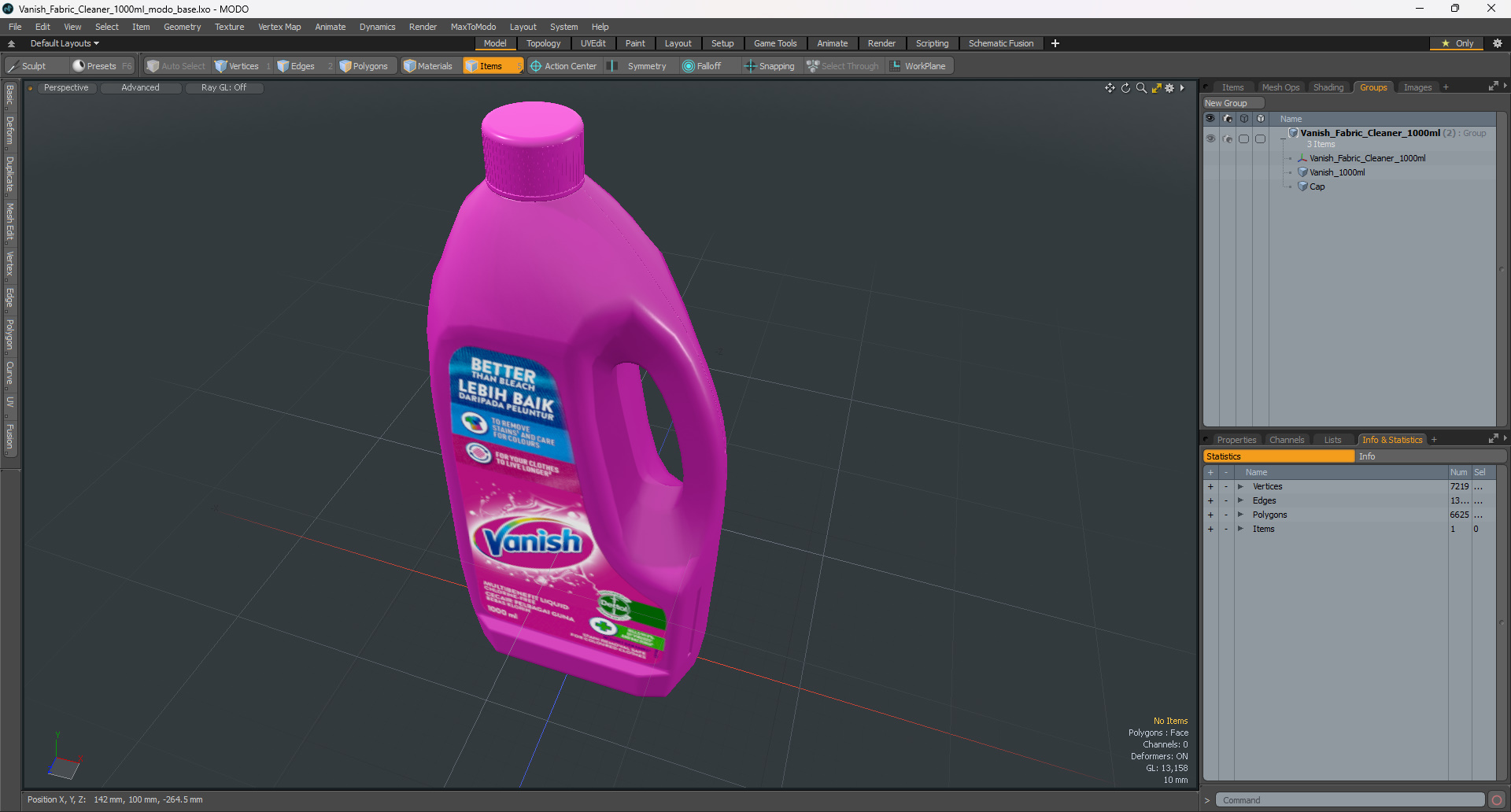Add a tab to the Groups panel
This screenshot has width=1511, height=812.
point(1446,87)
